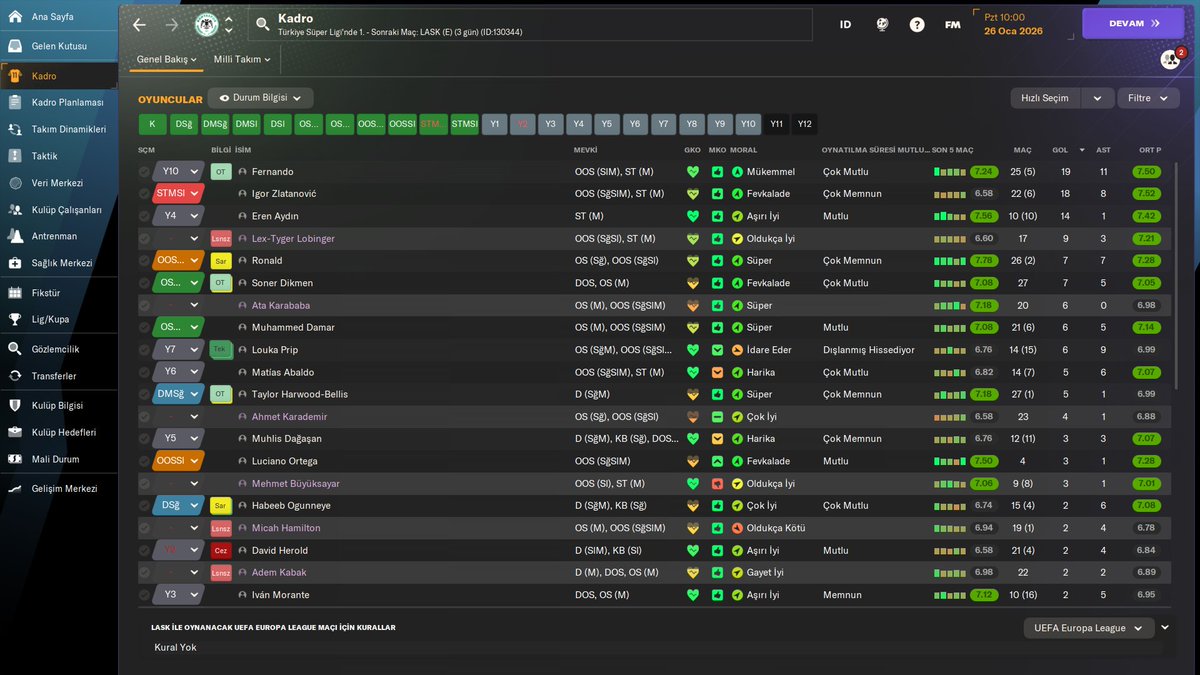Open Ata Karababa's empty selection dropdown

[x=179, y=305]
